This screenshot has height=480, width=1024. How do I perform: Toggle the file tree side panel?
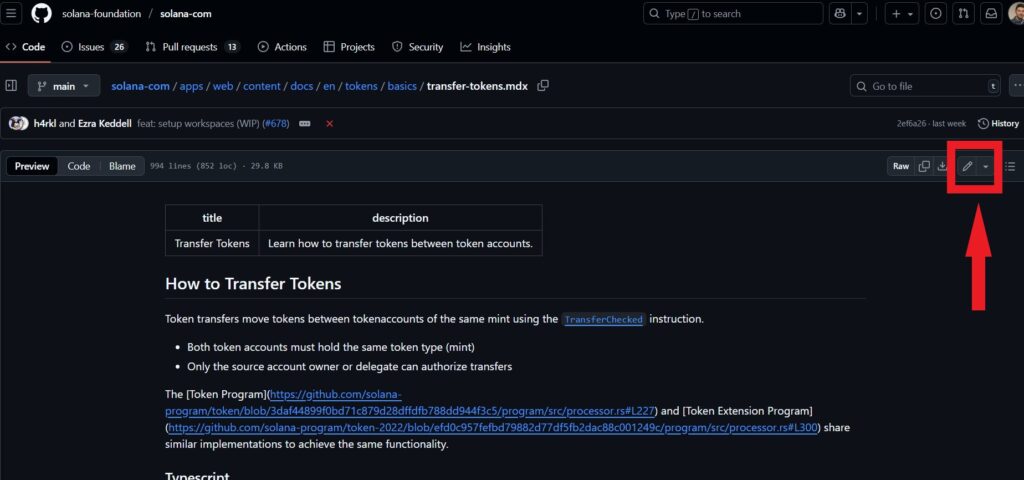[12, 86]
